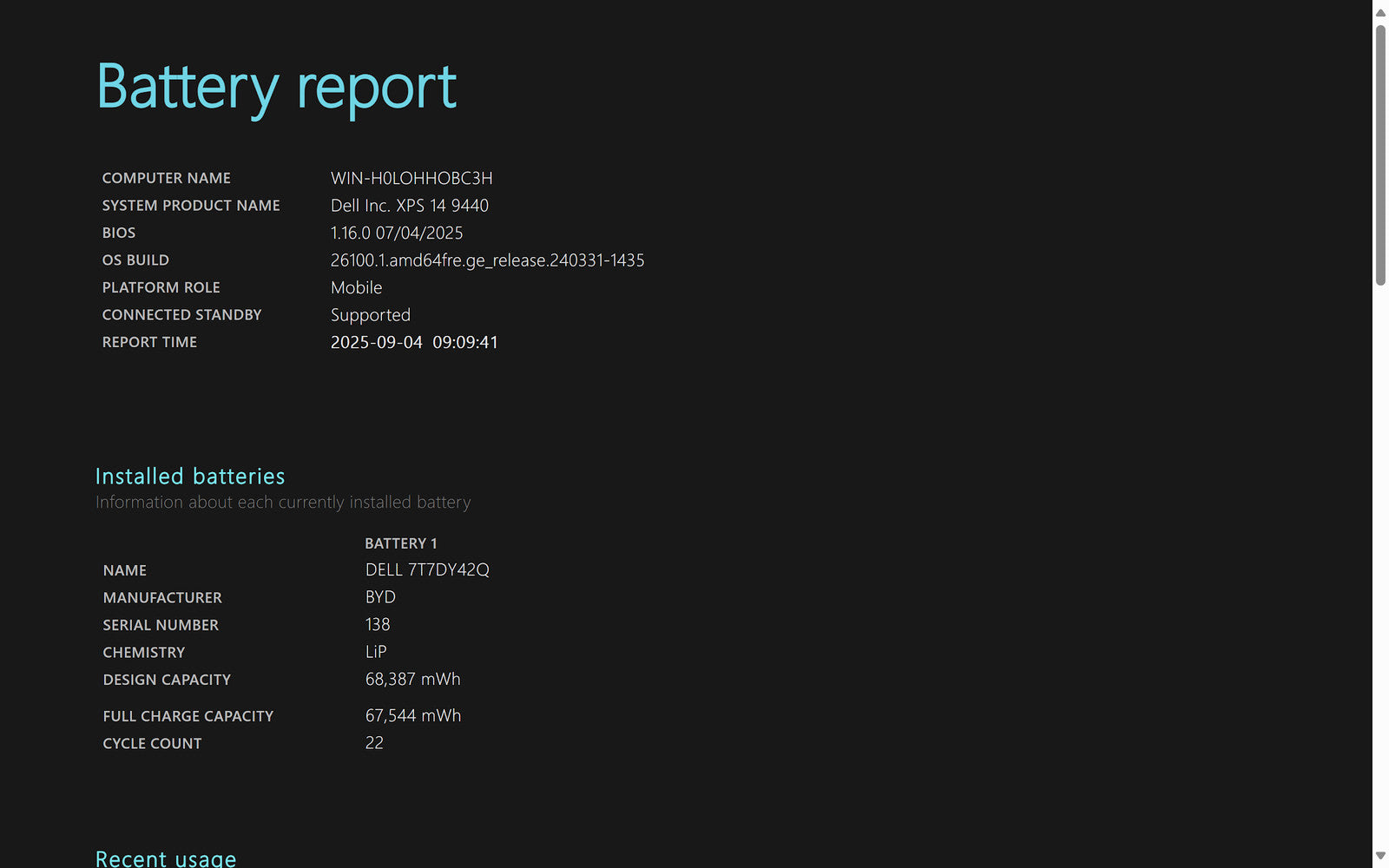Click the DESIGN CAPACITY label
Screen dimensions: 1389x868
pos(167,680)
